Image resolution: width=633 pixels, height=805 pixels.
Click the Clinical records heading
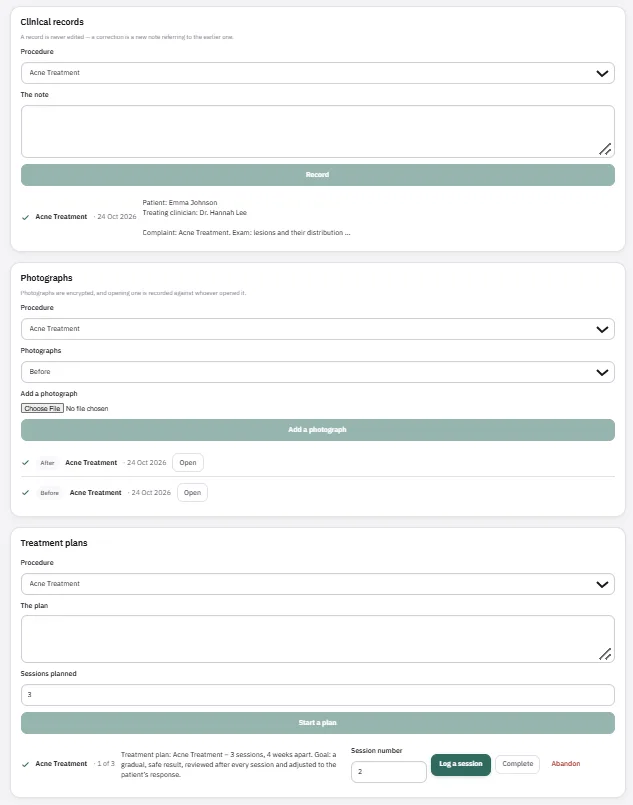pos(52,22)
